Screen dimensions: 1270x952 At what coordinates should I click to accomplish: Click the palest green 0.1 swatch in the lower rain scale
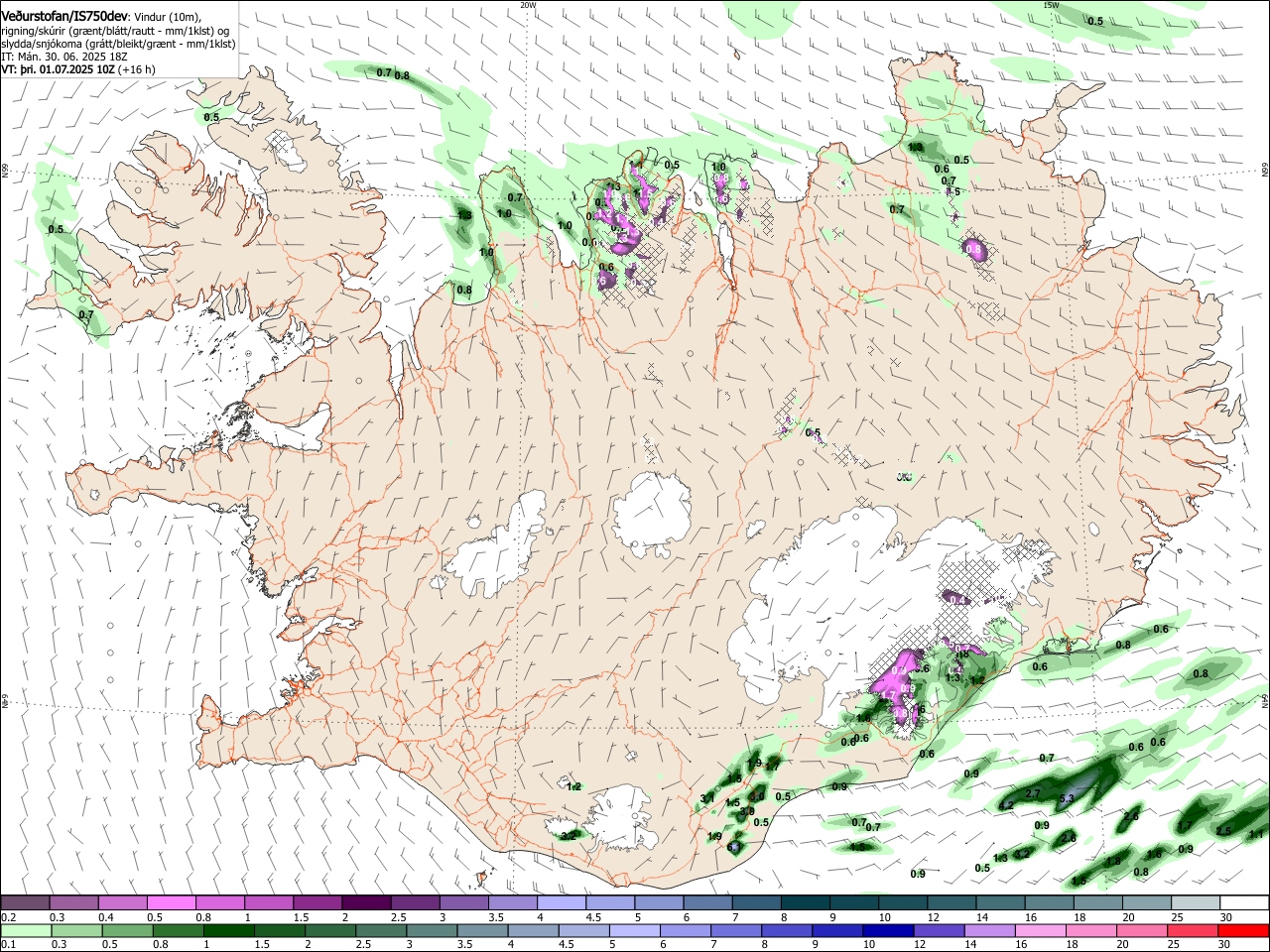(x=26, y=930)
